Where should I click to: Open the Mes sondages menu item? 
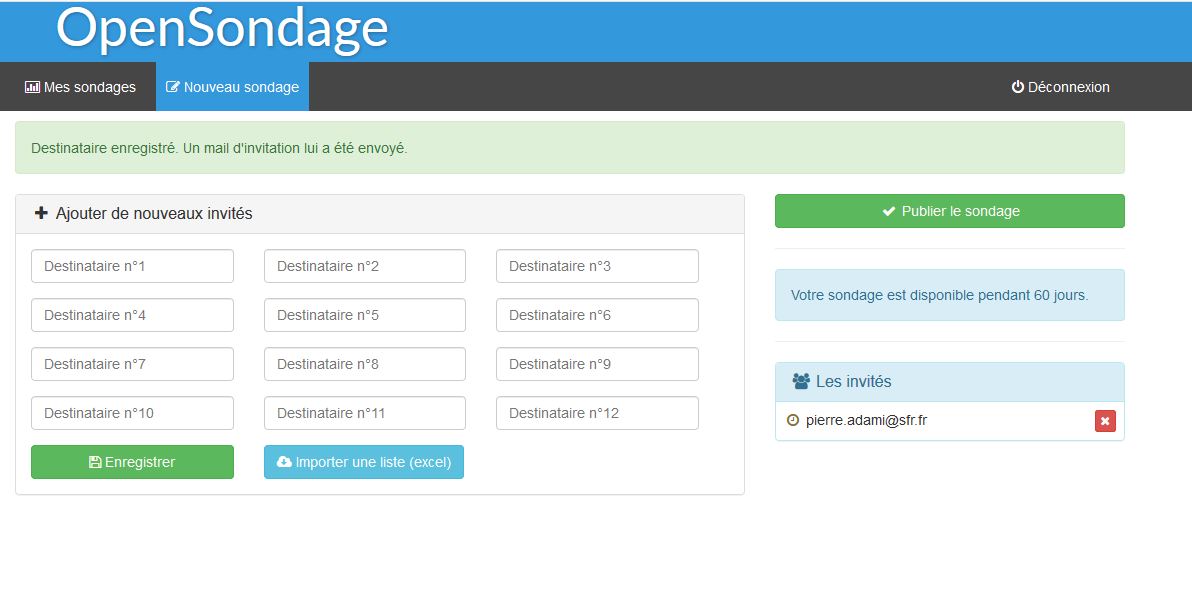80,87
